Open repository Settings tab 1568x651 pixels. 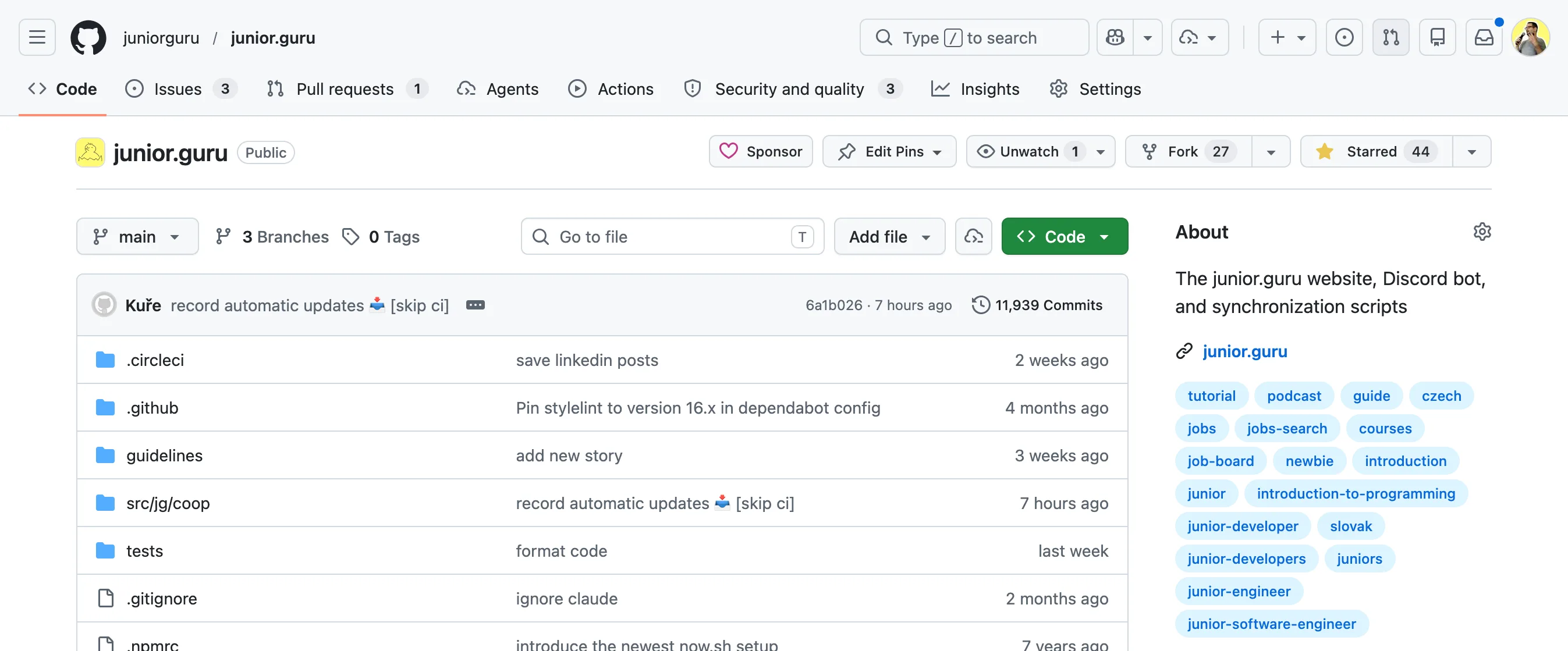pos(1095,89)
